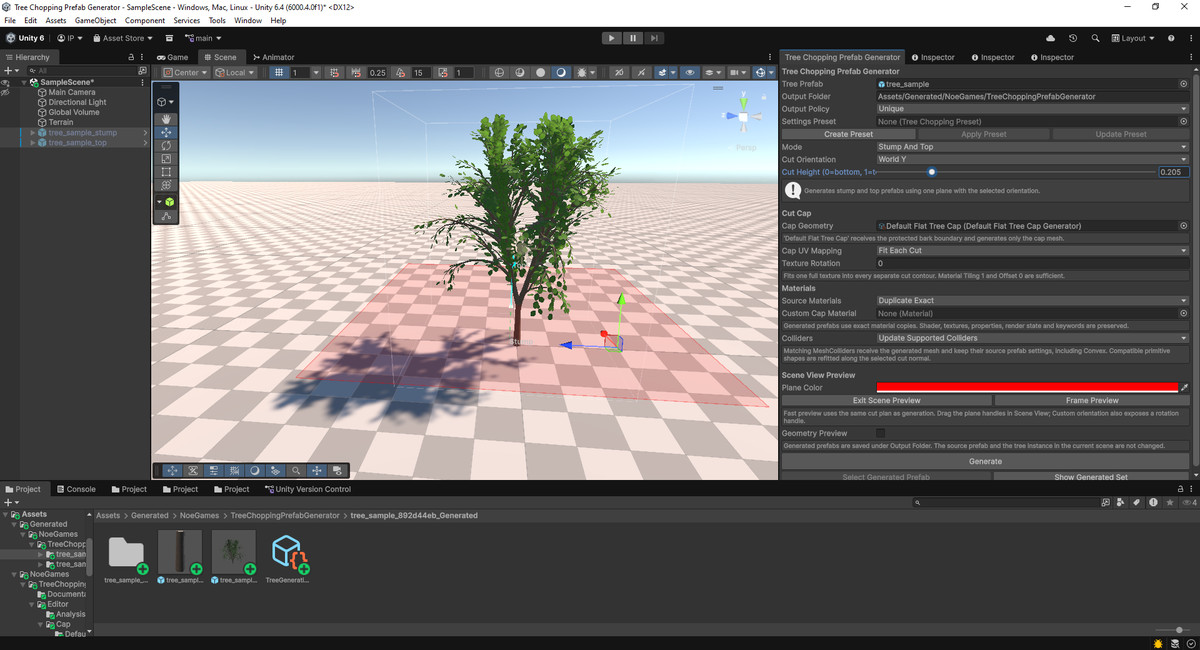Open the GameObject menu

[95, 20]
